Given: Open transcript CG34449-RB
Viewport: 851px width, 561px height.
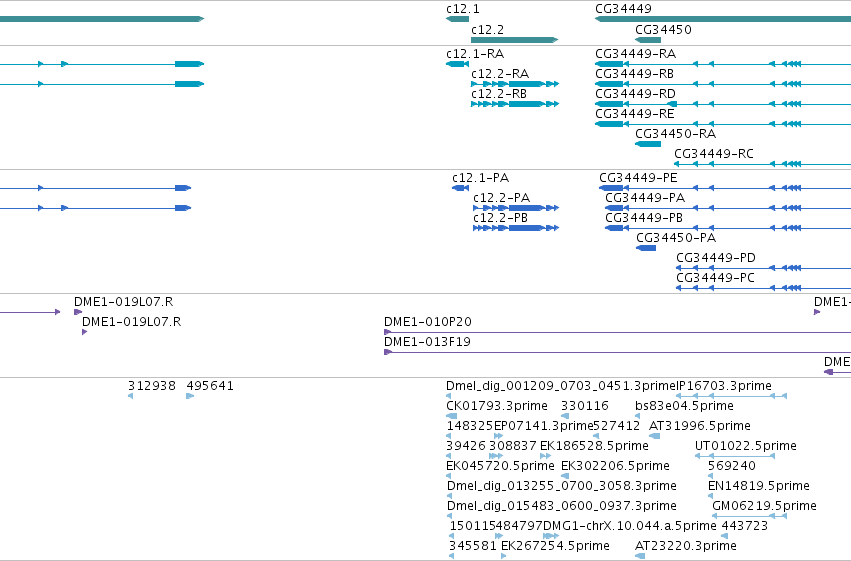Looking at the screenshot, I should point(634,74).
